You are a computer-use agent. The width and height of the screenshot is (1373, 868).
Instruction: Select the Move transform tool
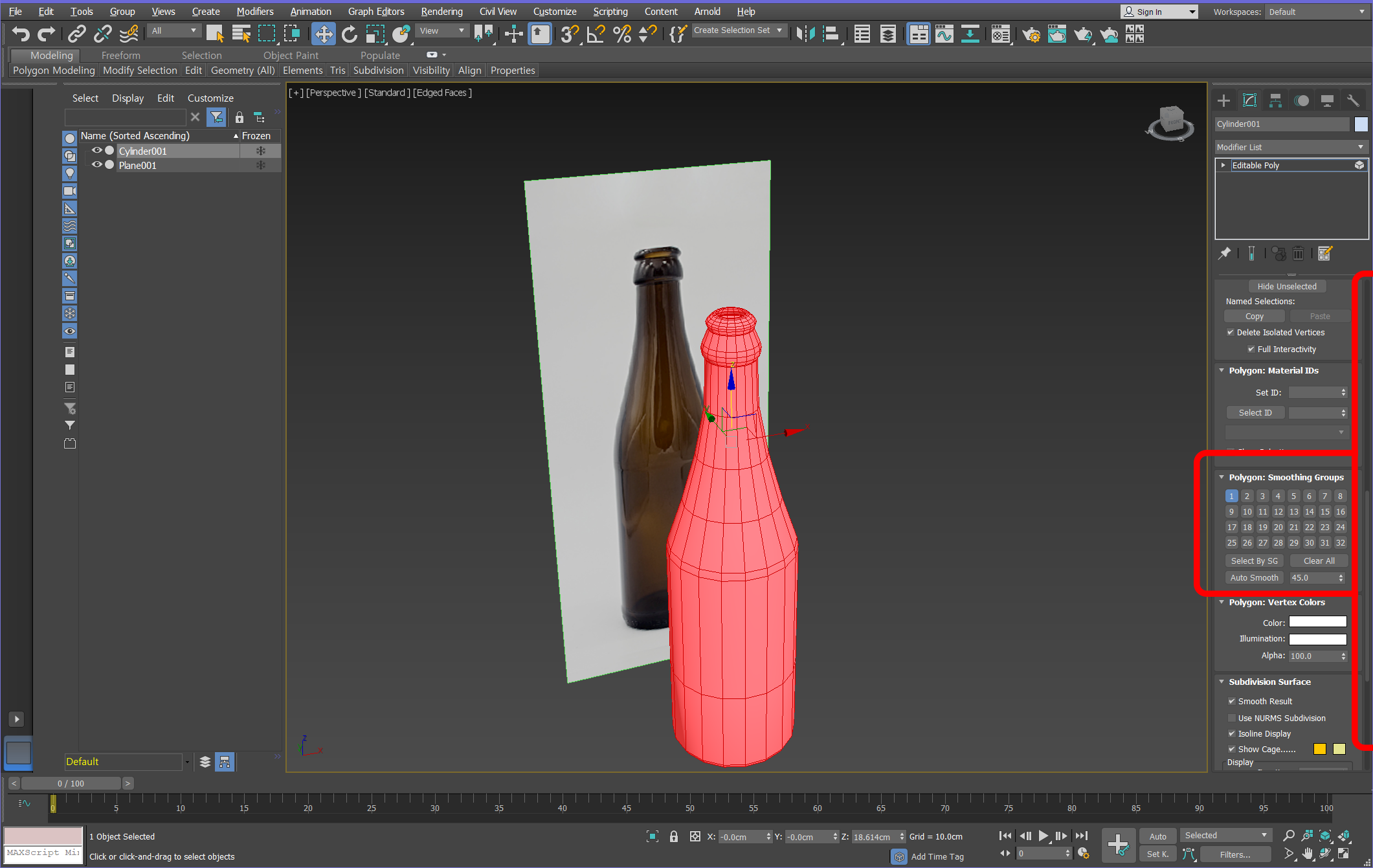pos(323,34)
